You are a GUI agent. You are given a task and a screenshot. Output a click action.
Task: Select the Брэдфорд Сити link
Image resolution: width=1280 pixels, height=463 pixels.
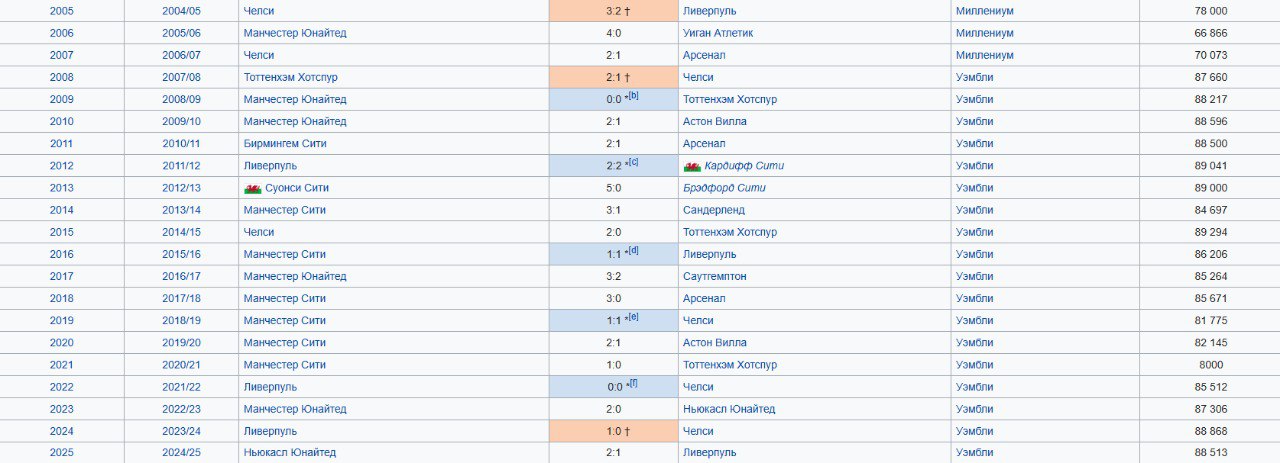724,188
